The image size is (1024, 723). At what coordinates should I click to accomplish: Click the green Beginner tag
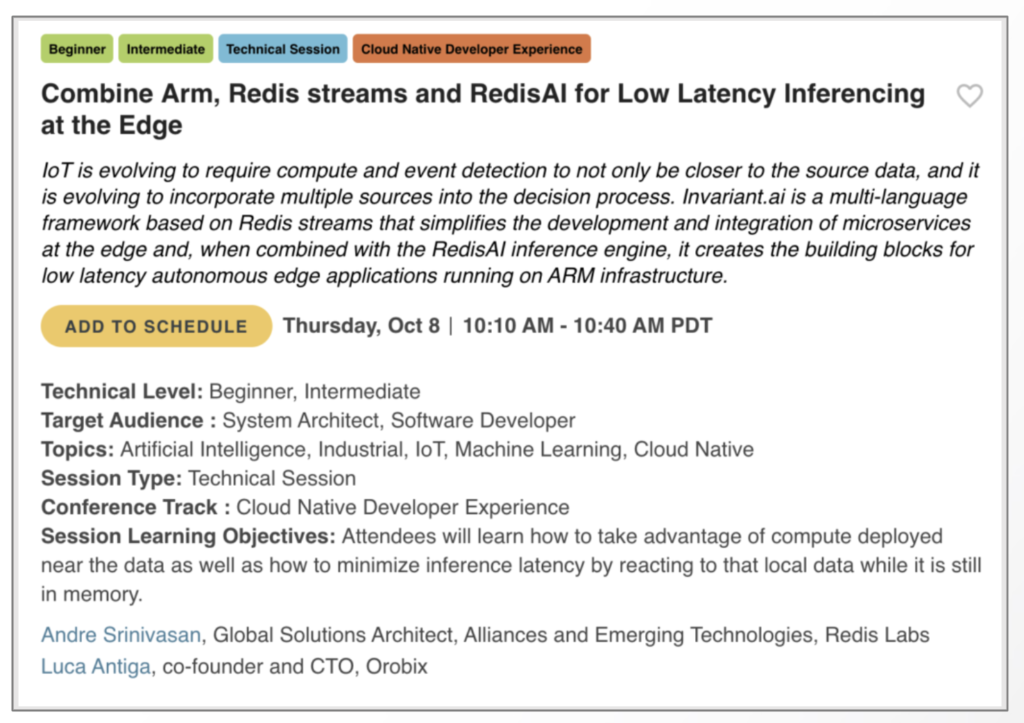click(x=77, y=49)
